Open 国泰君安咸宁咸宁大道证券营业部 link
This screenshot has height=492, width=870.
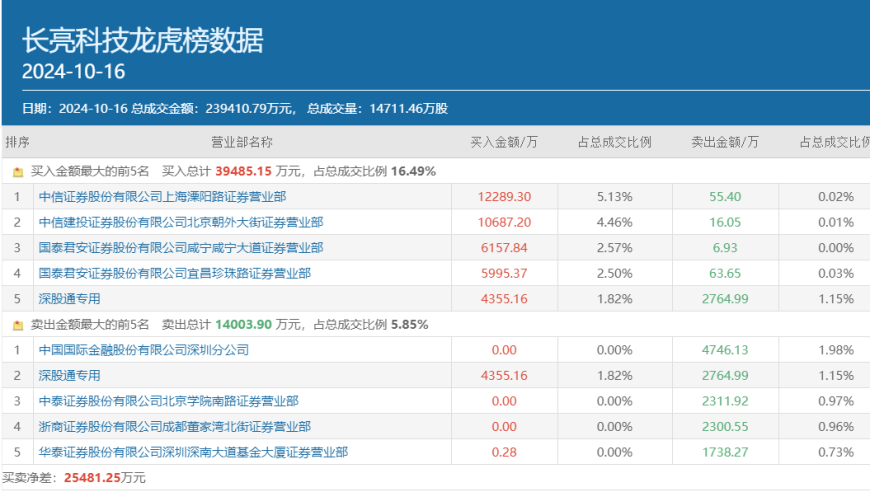(181, 248)
